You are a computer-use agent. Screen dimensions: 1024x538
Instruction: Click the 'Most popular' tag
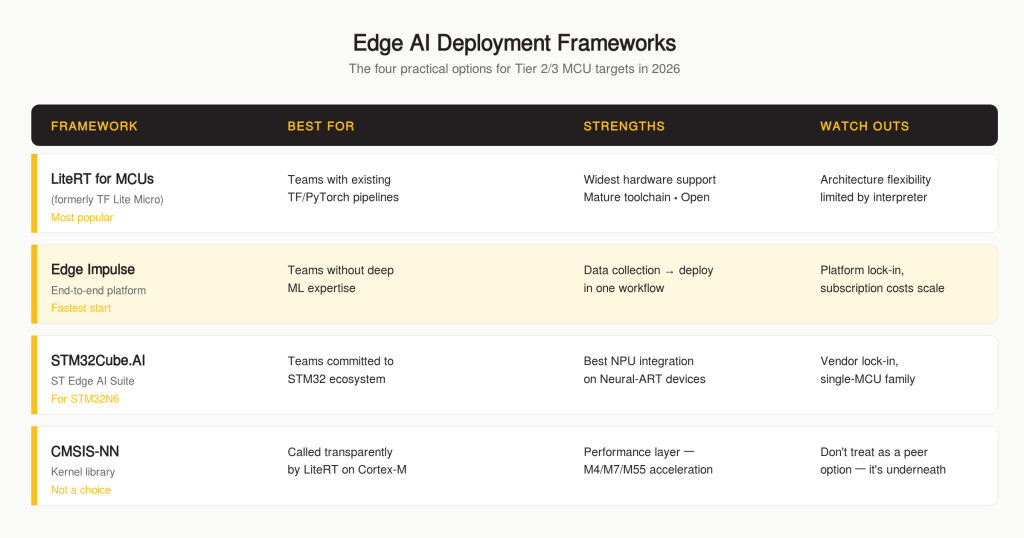pyautogui.click(x=82, y=217)
